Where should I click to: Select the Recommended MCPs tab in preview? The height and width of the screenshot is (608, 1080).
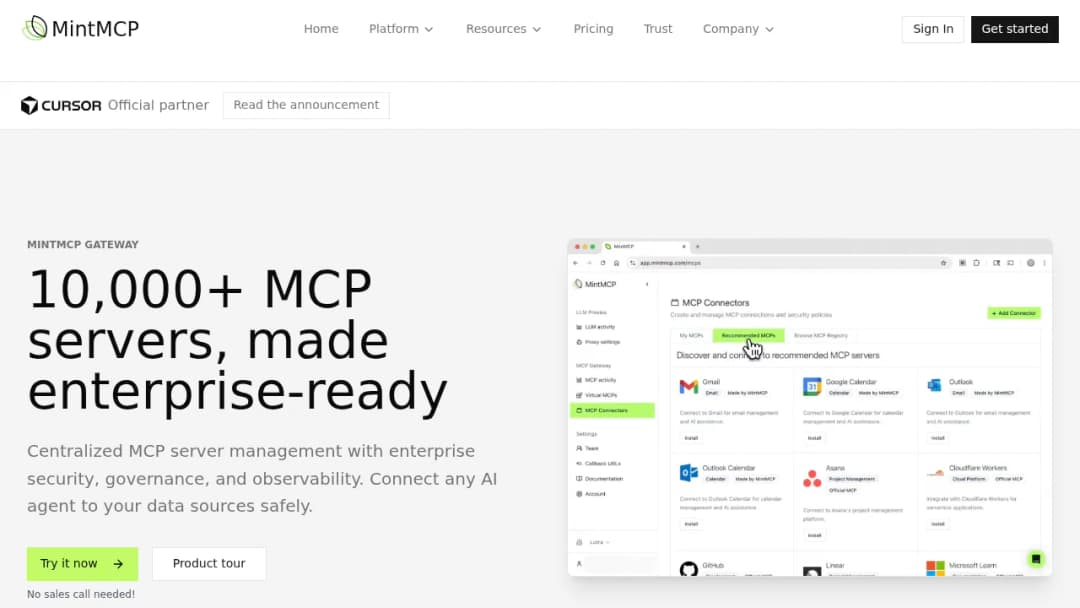[x=748, y=335]
